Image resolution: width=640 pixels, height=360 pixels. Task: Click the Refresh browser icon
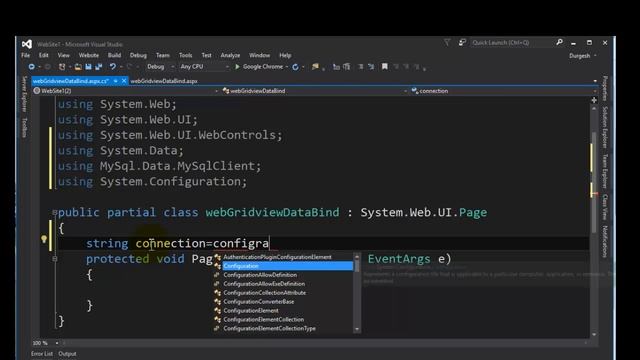pyautogui.click(x=296, y=67)
